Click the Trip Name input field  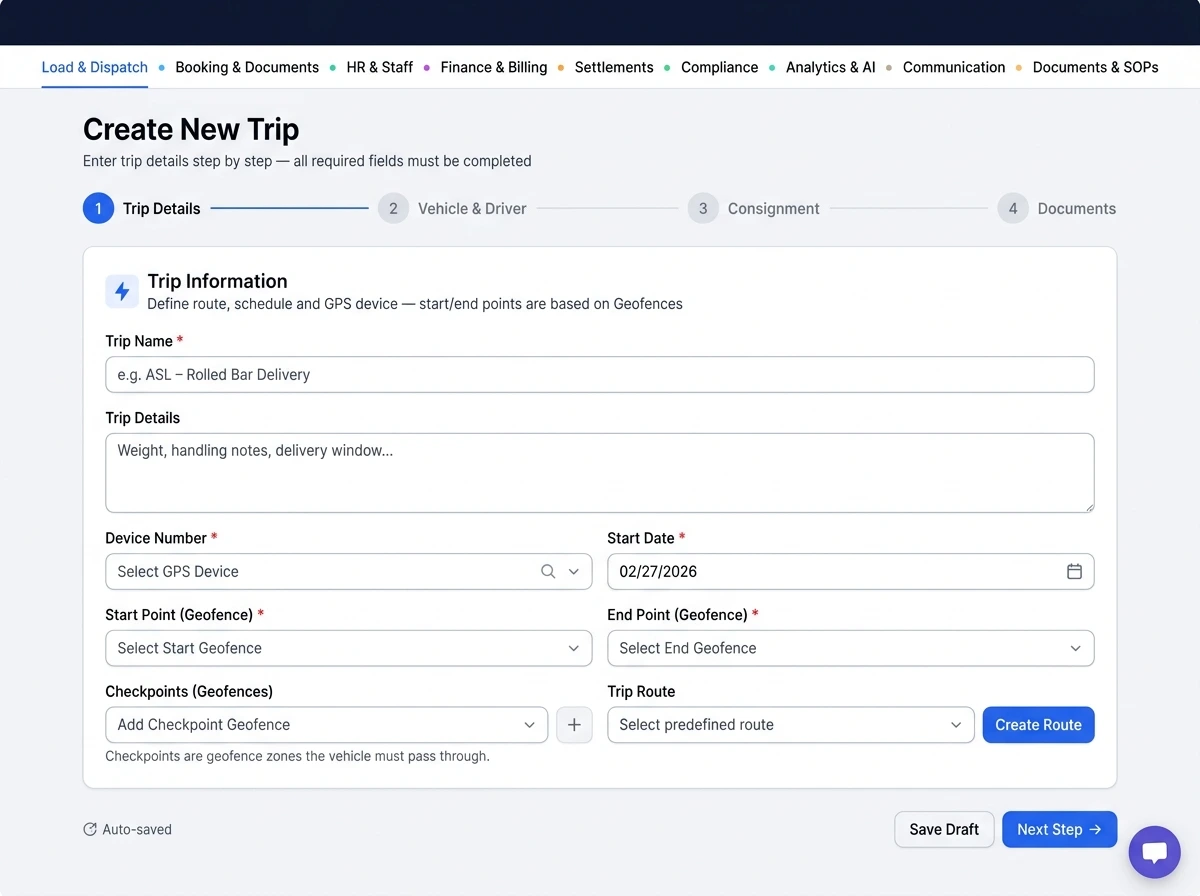pos(600,375)
